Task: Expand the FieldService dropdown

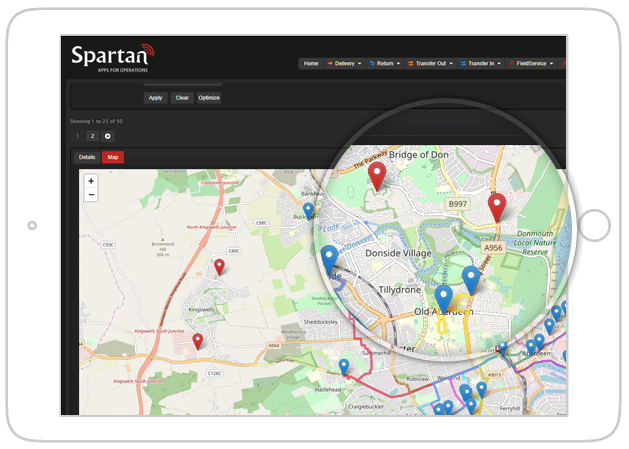Action: click(x=531, y=63)
